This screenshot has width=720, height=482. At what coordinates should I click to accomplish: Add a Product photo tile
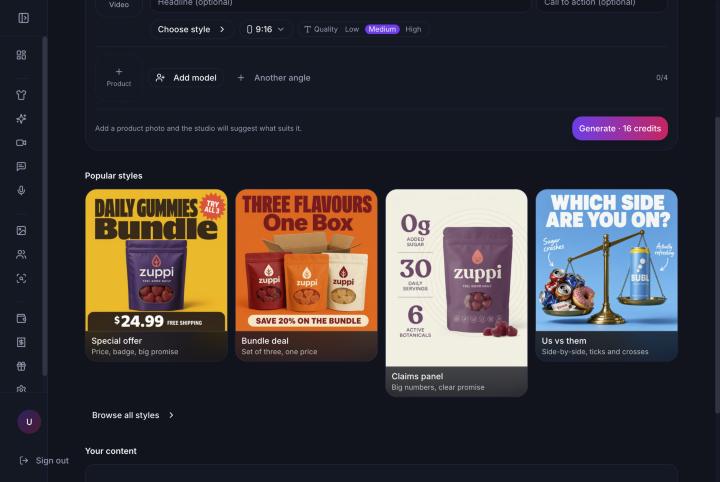[119, 77]
